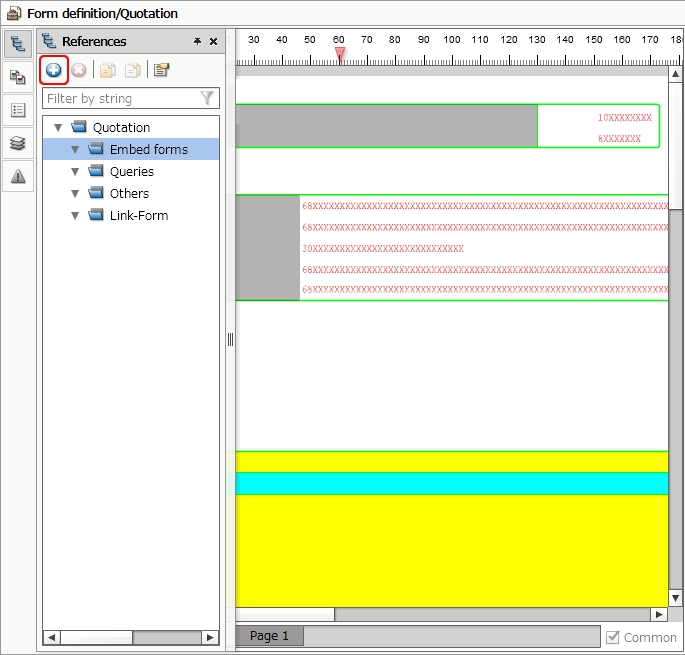
Task: Select the 30XXXX text field on canvas
Action: pos(383,249)
